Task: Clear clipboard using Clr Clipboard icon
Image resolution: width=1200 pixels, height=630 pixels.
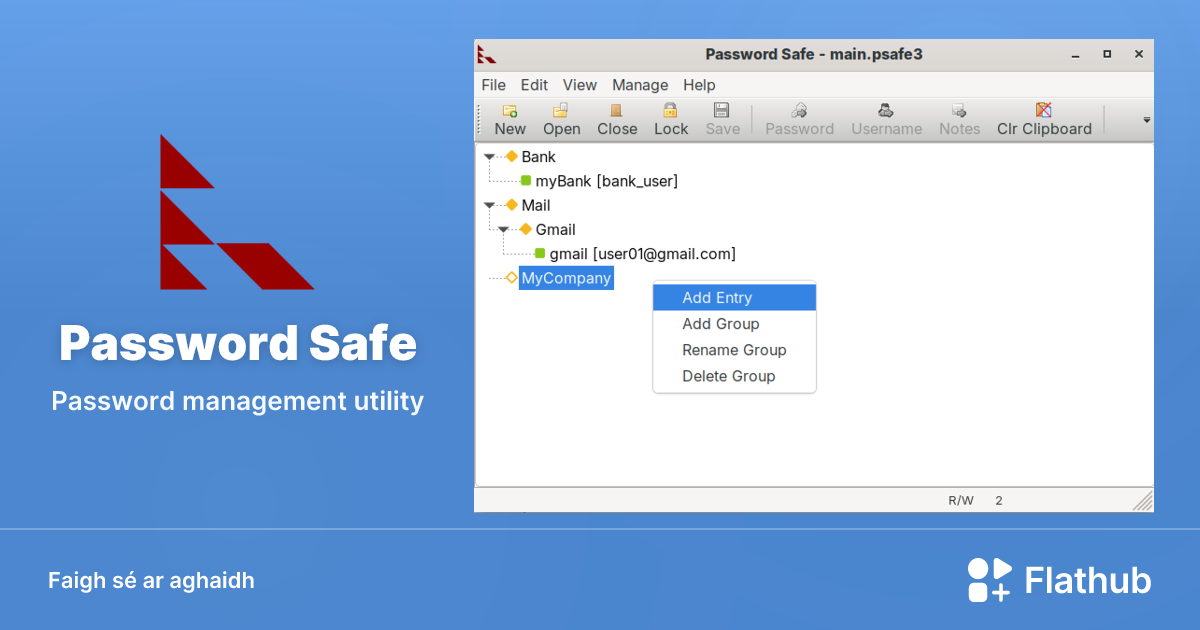Action: click(x=1043, y=119)
